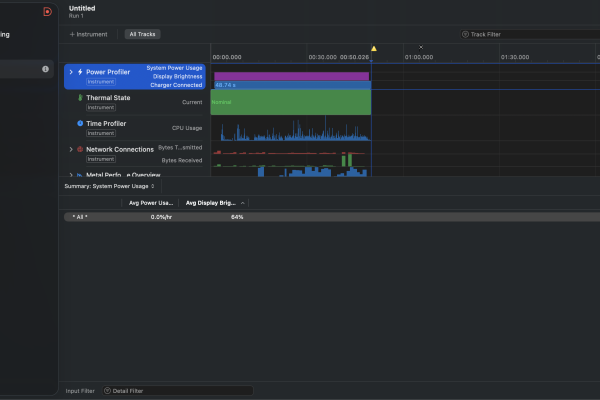Screen dimensions: 600x400
Task: Click the info icon in the sidebar
Action: point(45,69)
